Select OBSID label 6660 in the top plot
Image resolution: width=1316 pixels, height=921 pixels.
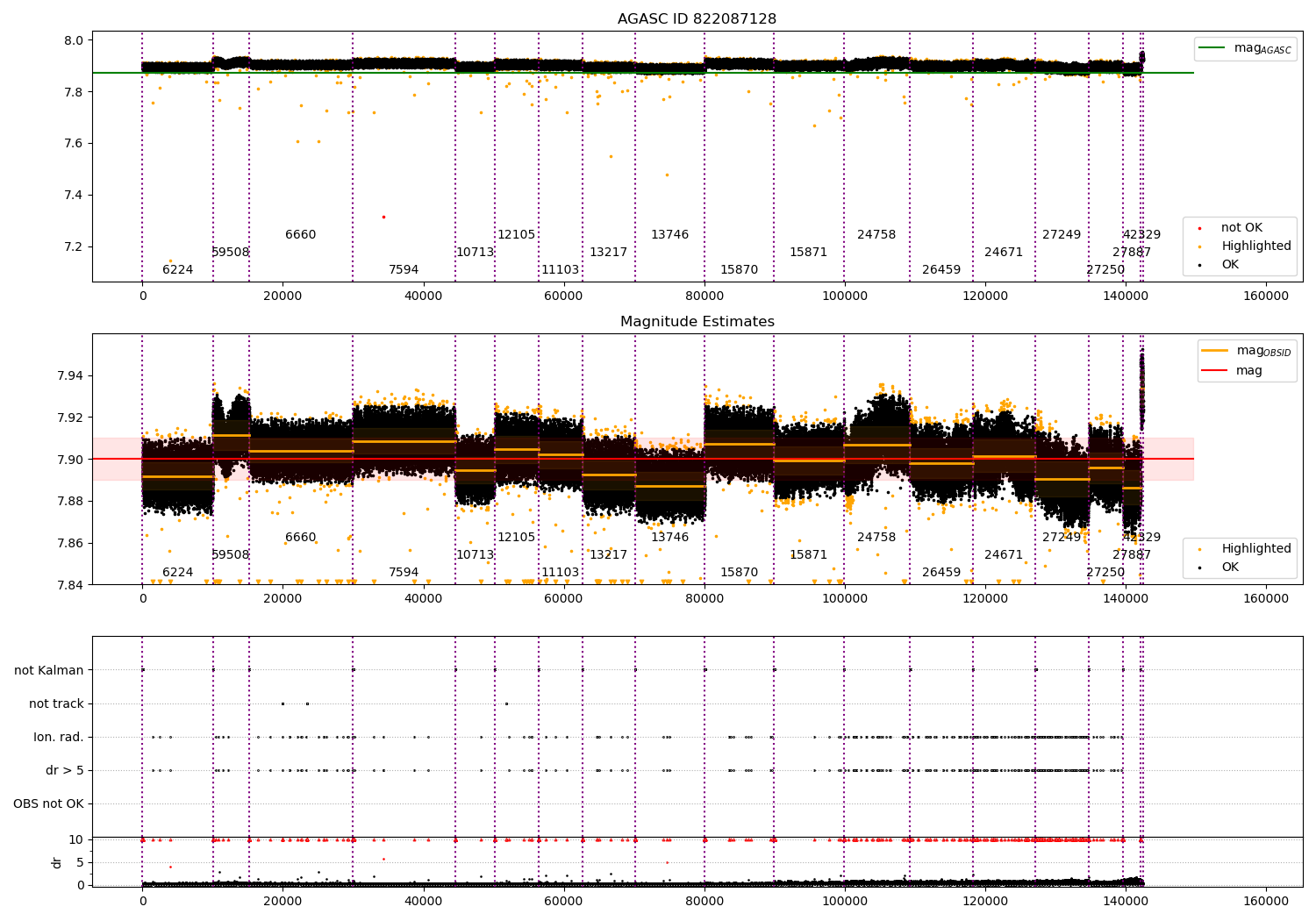[x=300, y=235]
